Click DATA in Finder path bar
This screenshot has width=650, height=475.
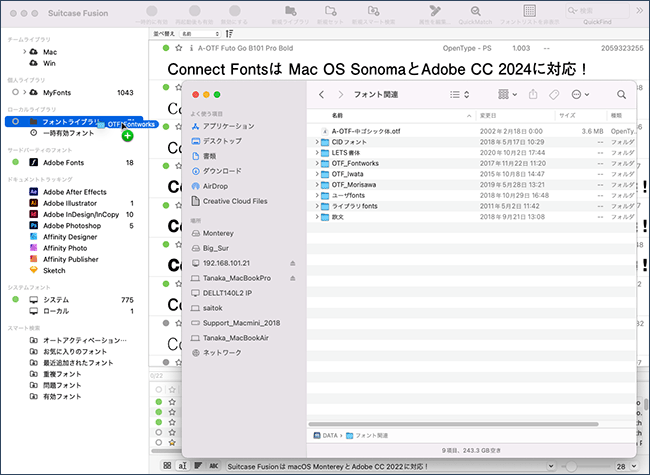[326, 435]
